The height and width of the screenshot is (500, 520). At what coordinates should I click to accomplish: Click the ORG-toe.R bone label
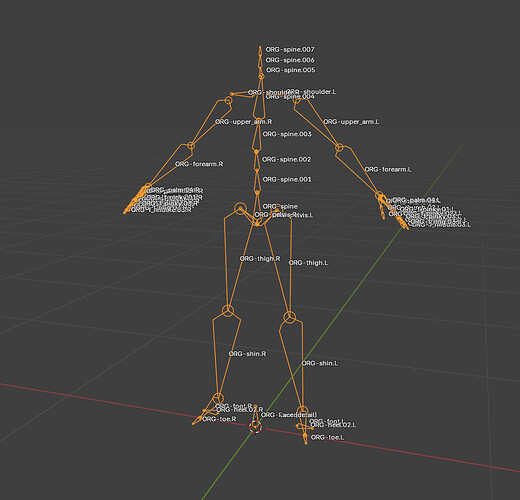pyautogui.click(x=219, y=419)
